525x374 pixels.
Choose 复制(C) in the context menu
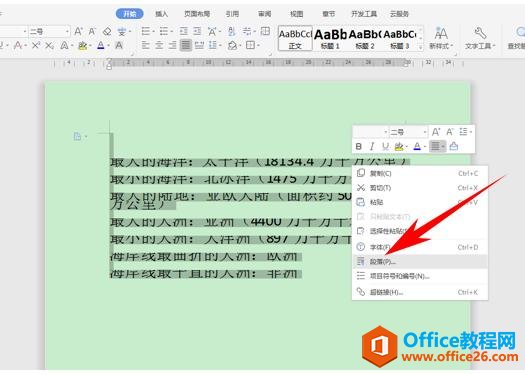point(420,173)
